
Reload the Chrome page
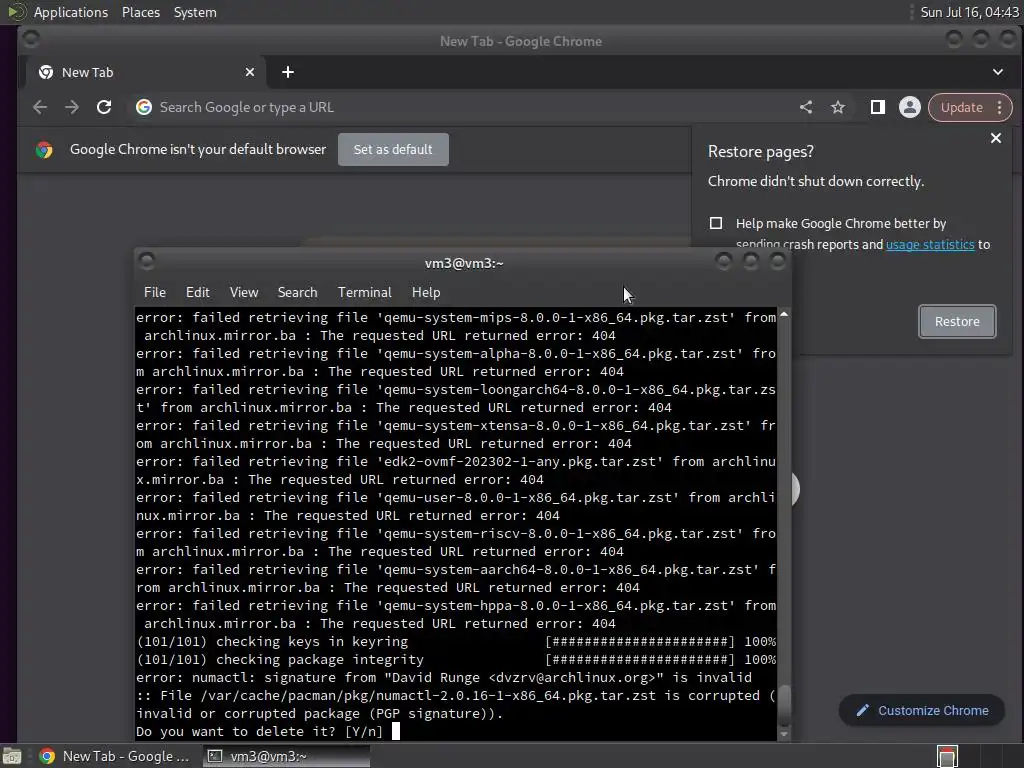104,107
